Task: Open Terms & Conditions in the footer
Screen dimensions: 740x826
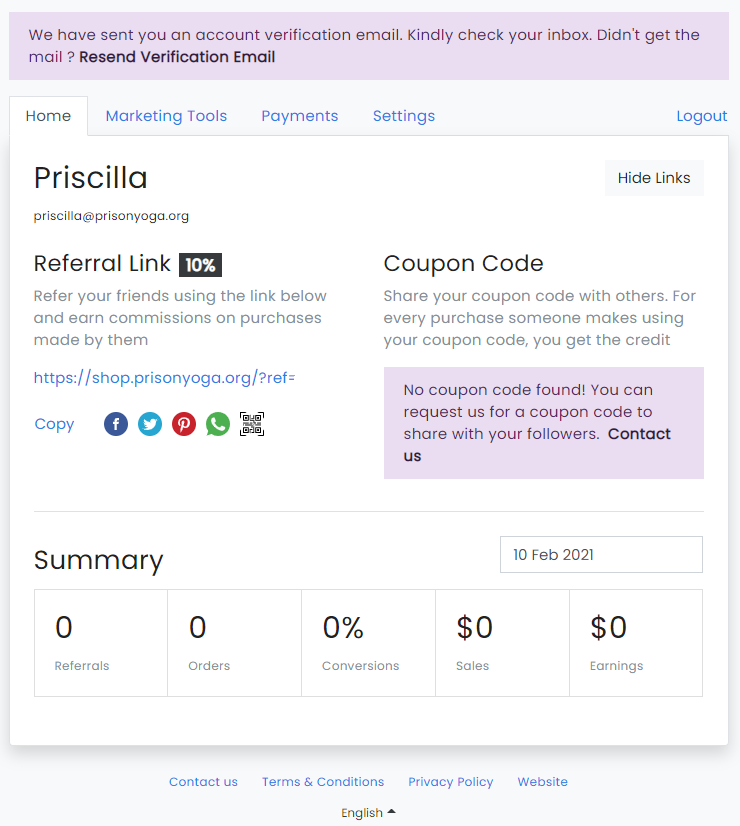Action: pyautogui.click(x=323, y=782)
